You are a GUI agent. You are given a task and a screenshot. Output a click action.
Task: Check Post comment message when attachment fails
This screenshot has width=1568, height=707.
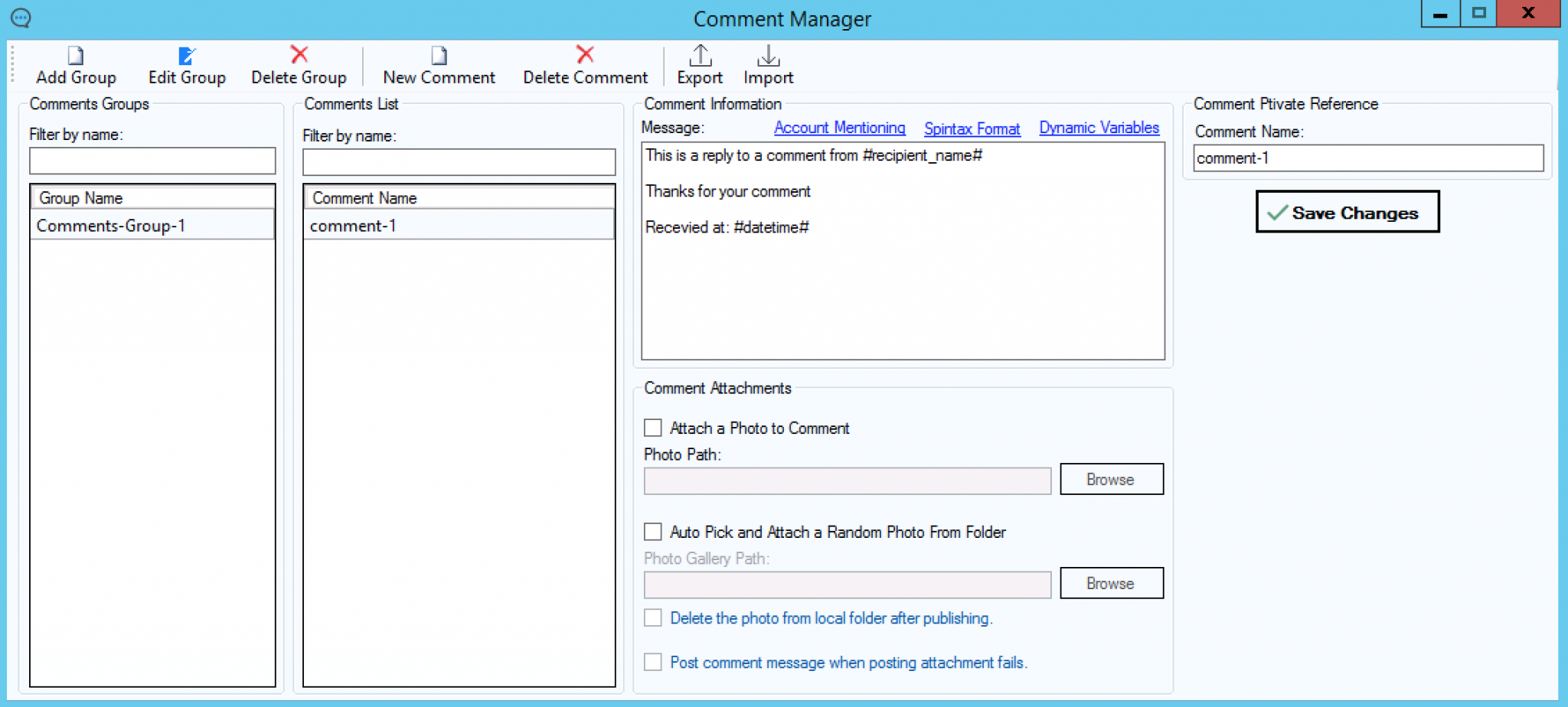coord(653,663)
